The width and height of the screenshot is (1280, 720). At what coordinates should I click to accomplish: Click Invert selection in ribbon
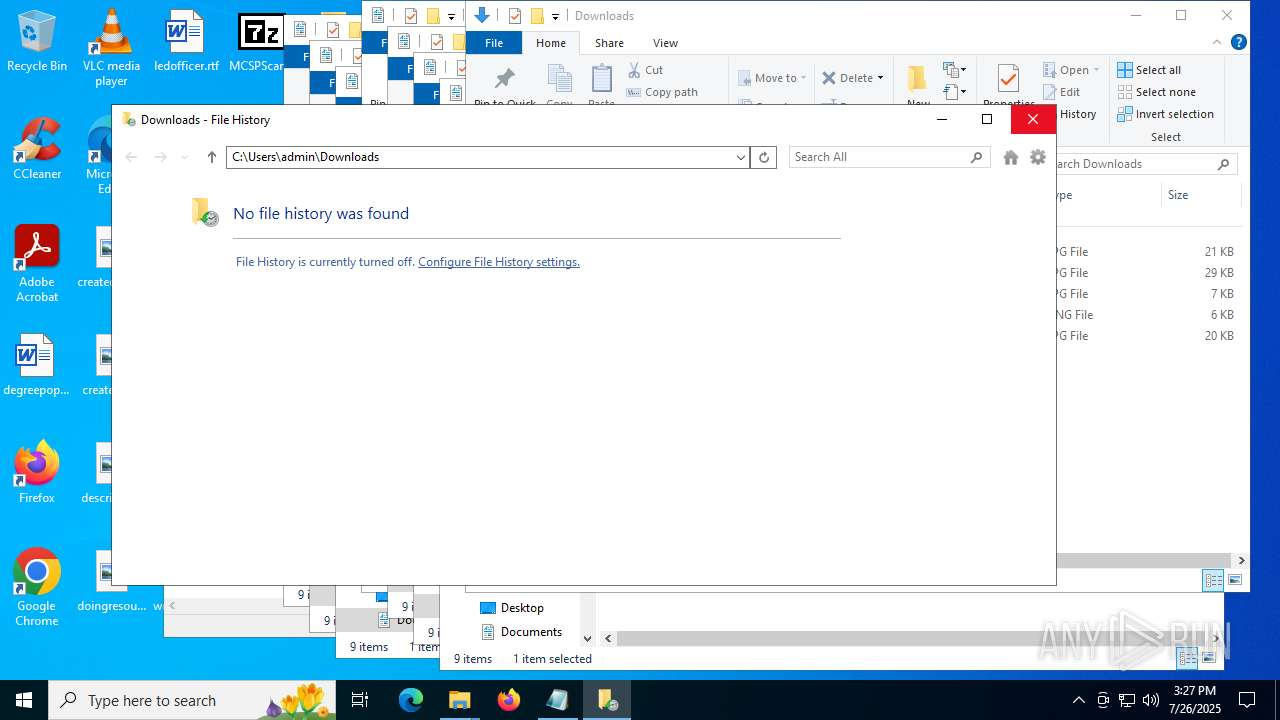tap(1165, 114)
